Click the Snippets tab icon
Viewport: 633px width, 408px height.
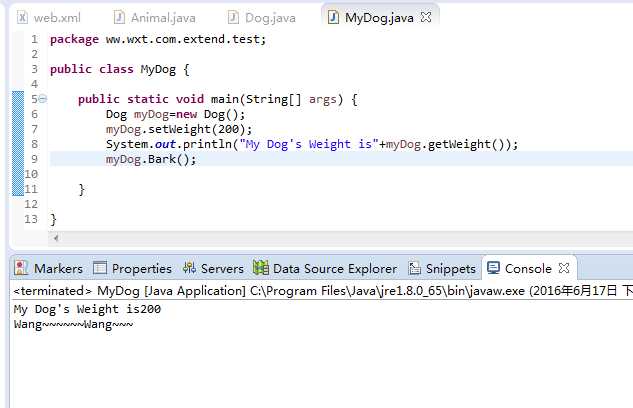tap(415, 268)
